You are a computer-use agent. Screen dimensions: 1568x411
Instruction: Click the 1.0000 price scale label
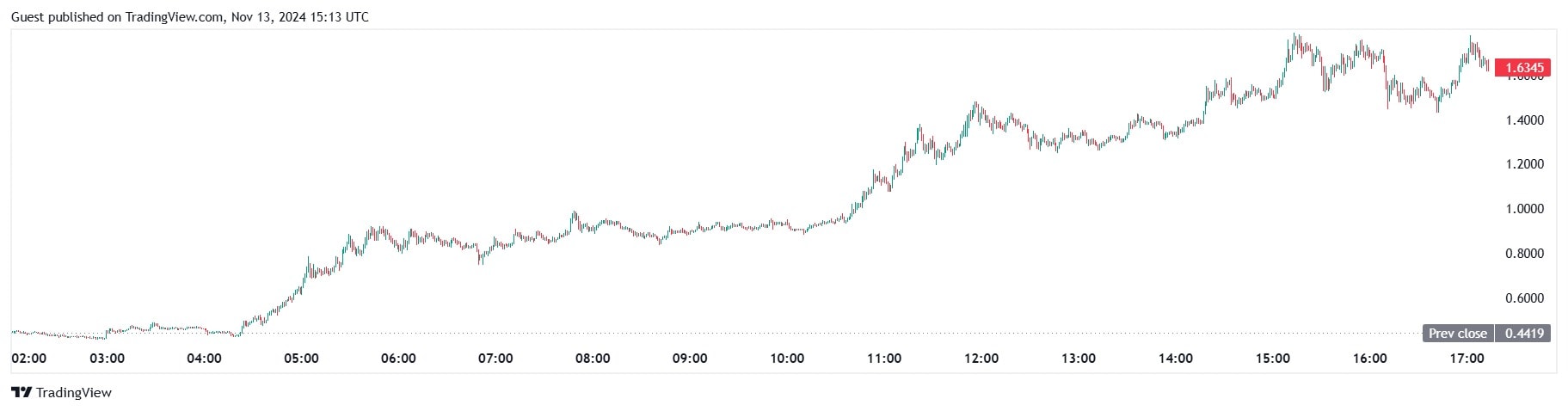(x=1524, y=209)
